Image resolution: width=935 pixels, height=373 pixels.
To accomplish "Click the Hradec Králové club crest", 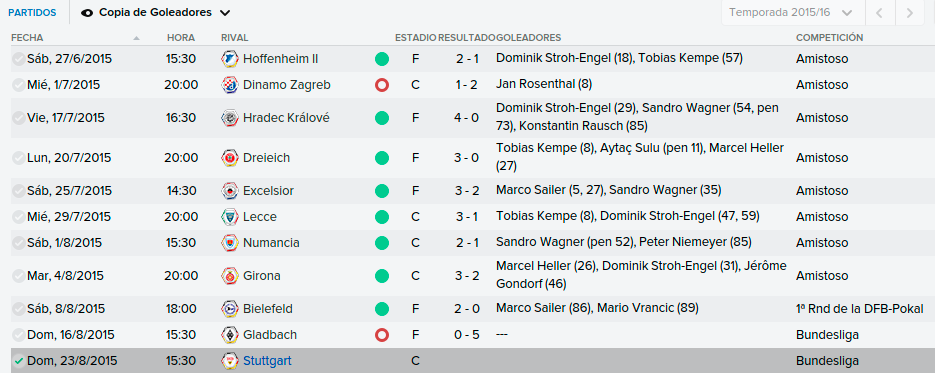I will tap(229, 118).
